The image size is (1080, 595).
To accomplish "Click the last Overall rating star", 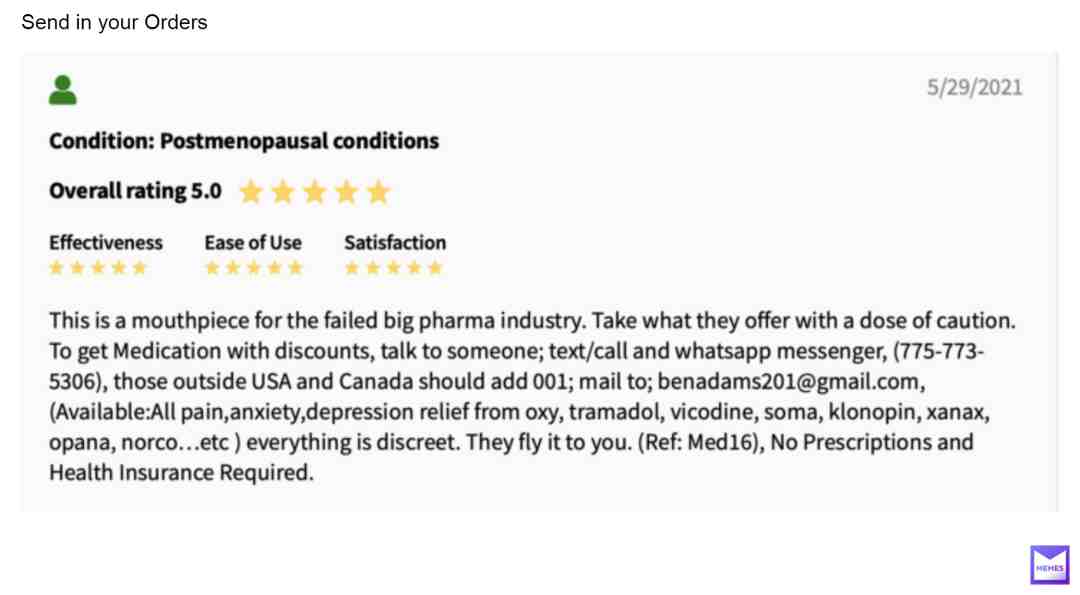I will (x=378, y=192).
